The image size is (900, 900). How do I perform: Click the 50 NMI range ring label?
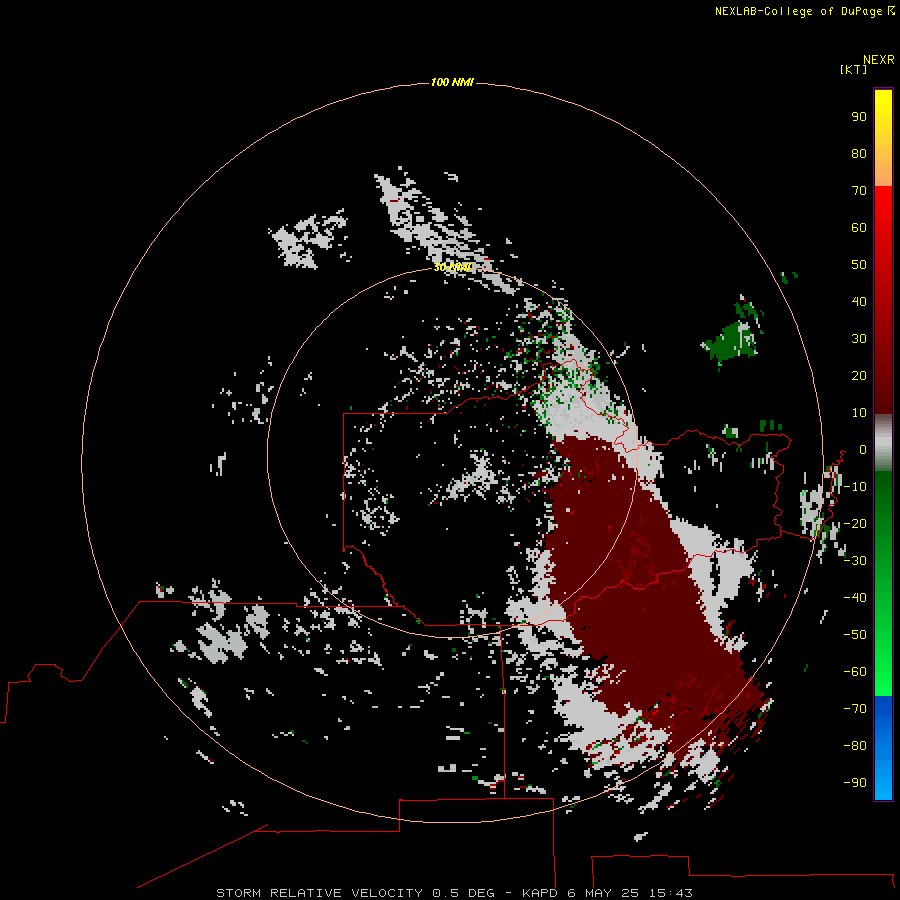(x=452, y=267)
